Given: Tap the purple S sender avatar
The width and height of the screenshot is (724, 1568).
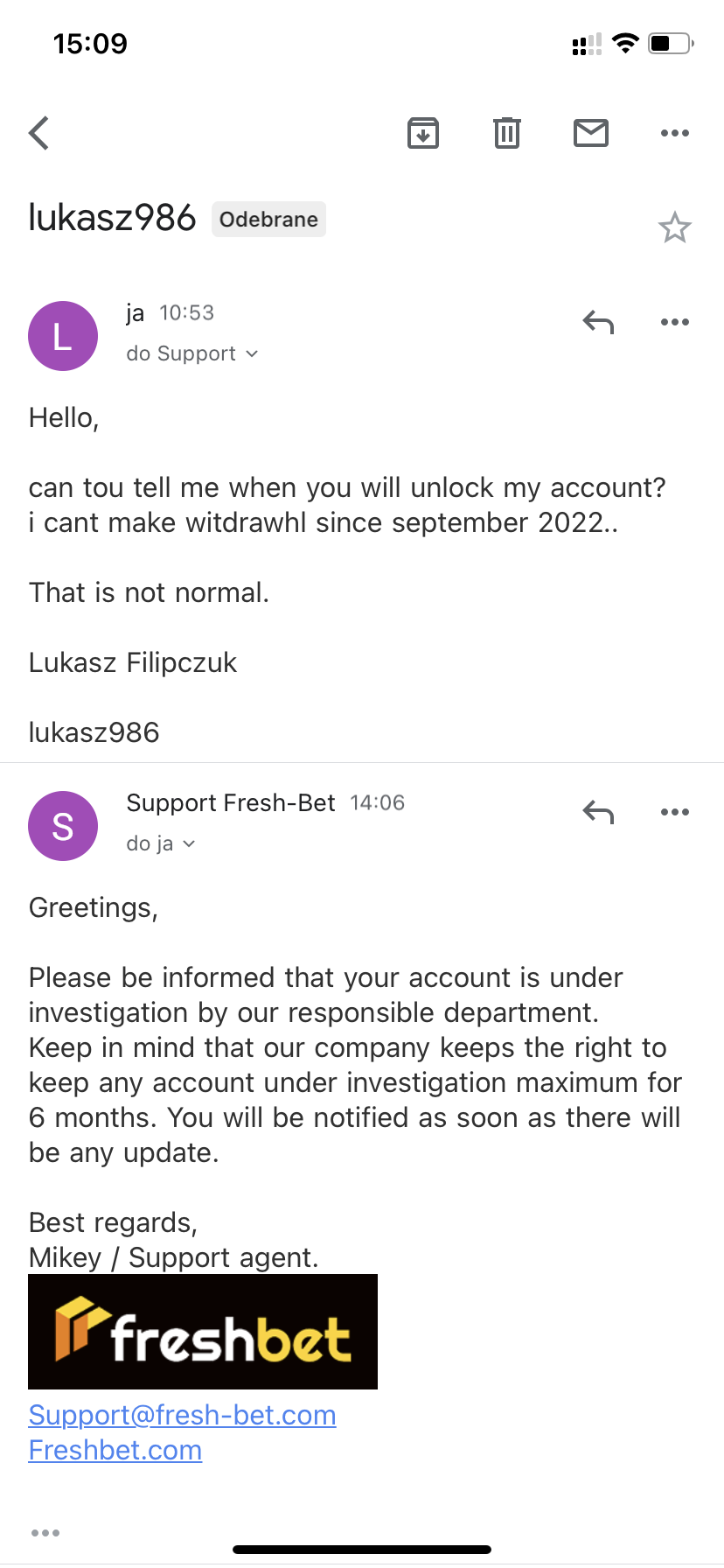Looking at the screenshot, I should (x=63, y=826).
